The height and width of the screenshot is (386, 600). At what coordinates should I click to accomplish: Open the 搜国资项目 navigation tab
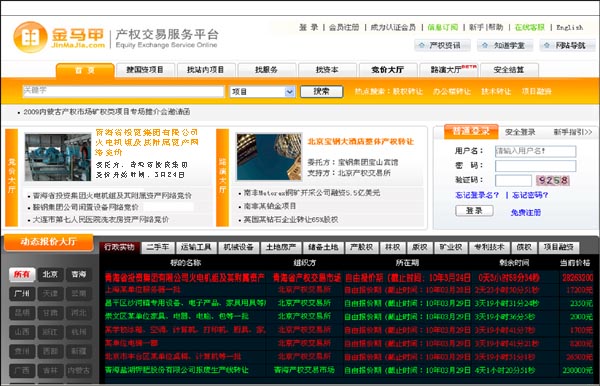pos(145,70)
